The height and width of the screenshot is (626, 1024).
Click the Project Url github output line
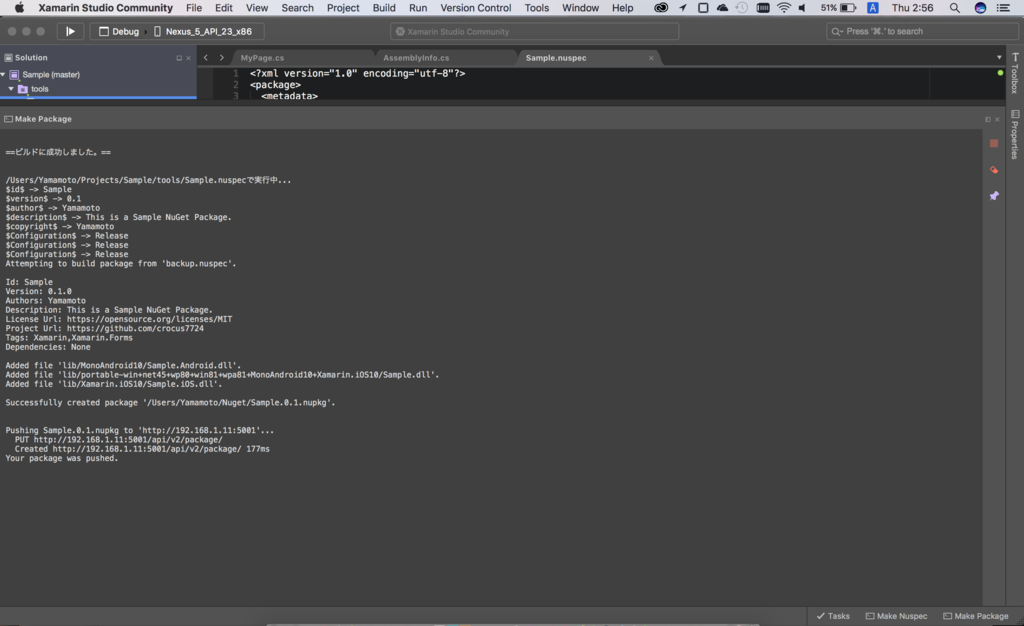[104, 328]
